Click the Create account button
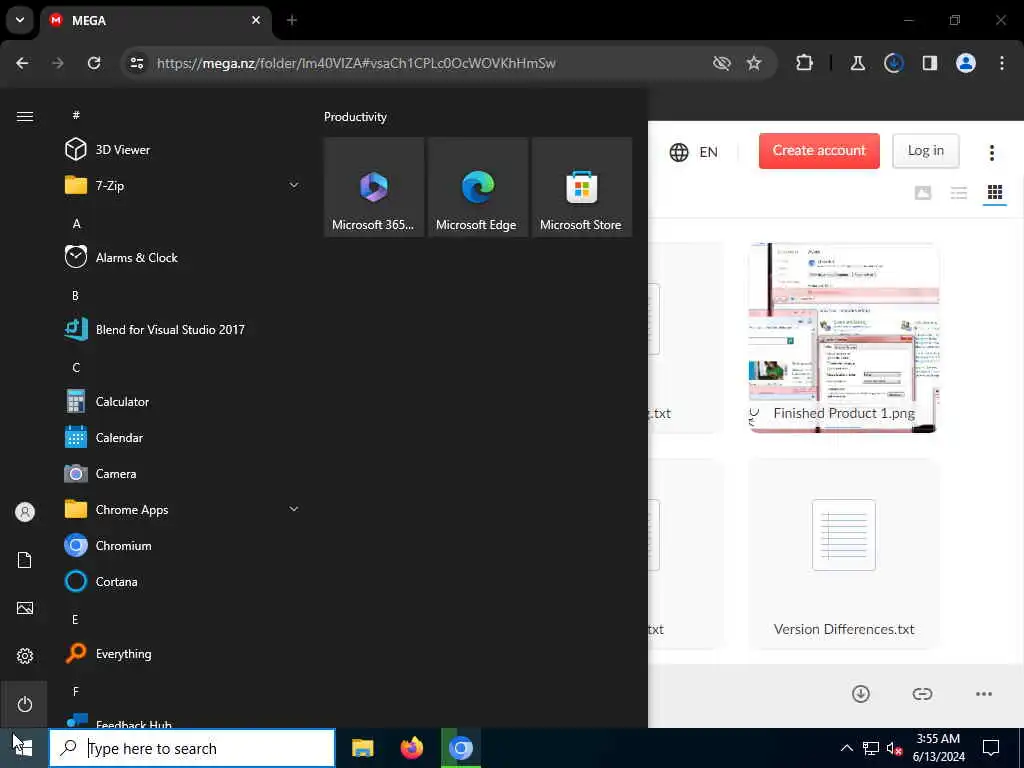Image resolution: width=1024 pixels, height=768 pixels. click(x=819, y=151)
